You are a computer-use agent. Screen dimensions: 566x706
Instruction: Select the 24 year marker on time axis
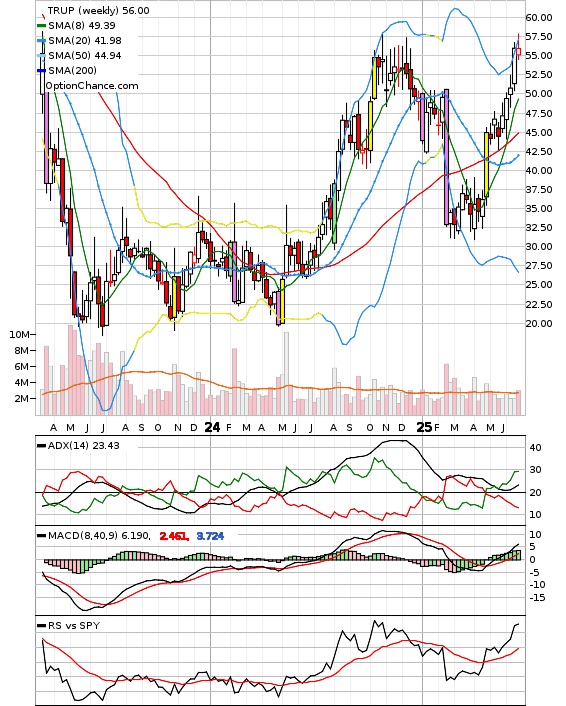tap(212, 427)
